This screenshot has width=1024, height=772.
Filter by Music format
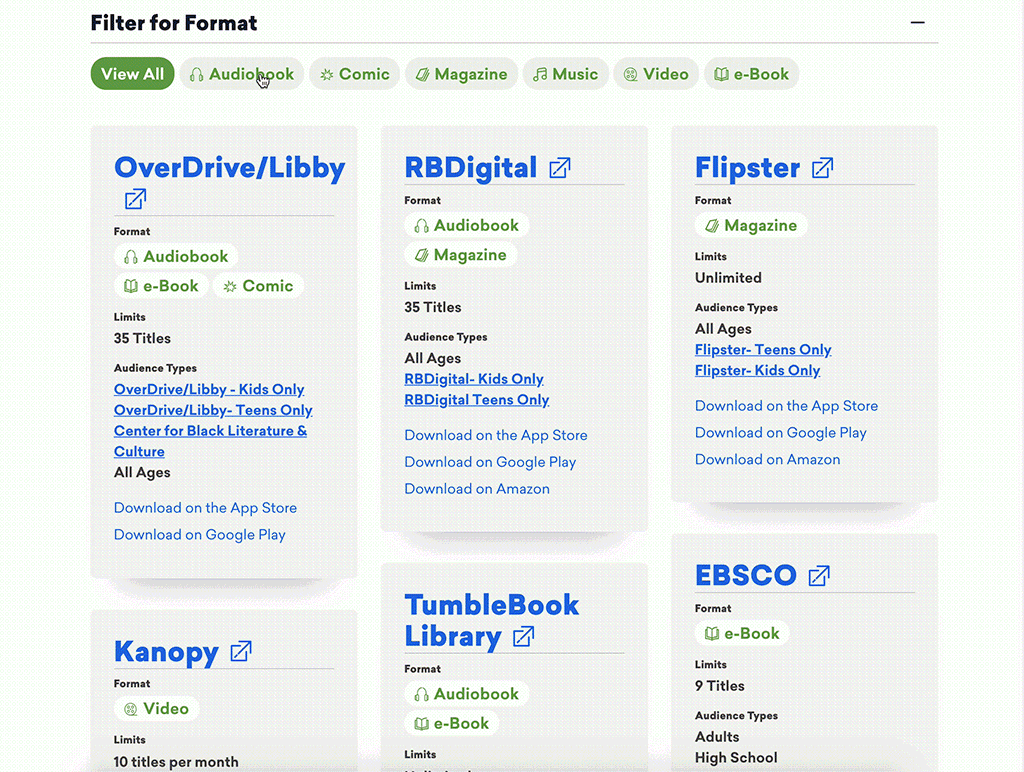[565, 74]
